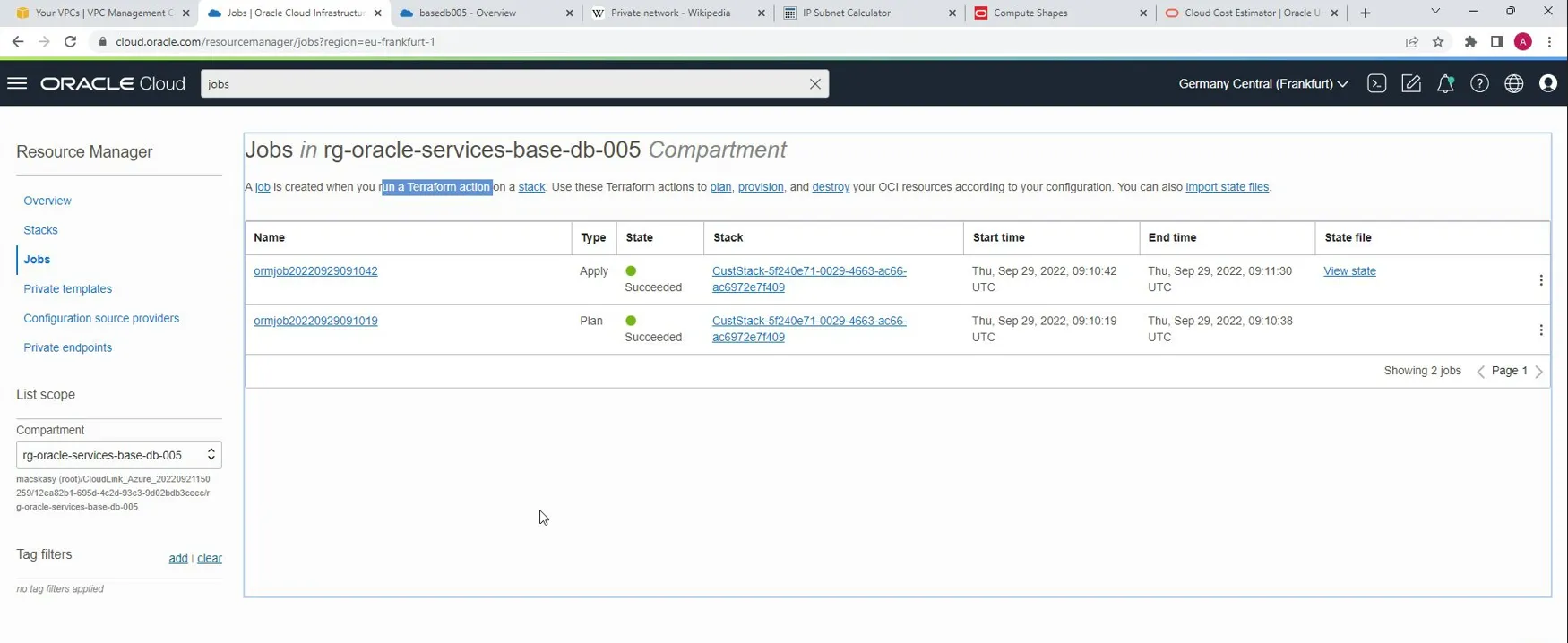Toggle the browser side panel icon

click(x=1496, y=42)
